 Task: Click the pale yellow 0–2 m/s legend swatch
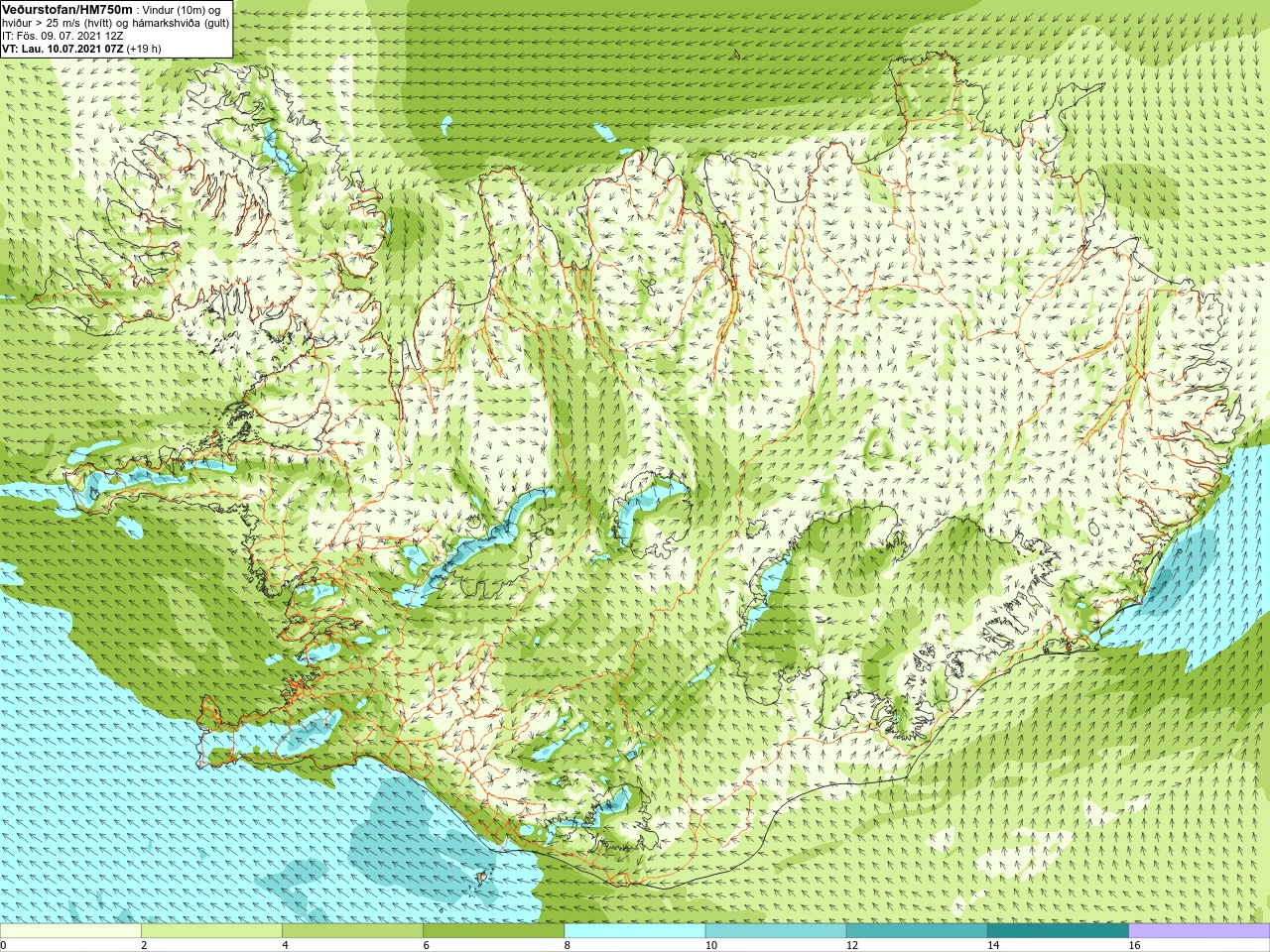click(x=70, y=931)
